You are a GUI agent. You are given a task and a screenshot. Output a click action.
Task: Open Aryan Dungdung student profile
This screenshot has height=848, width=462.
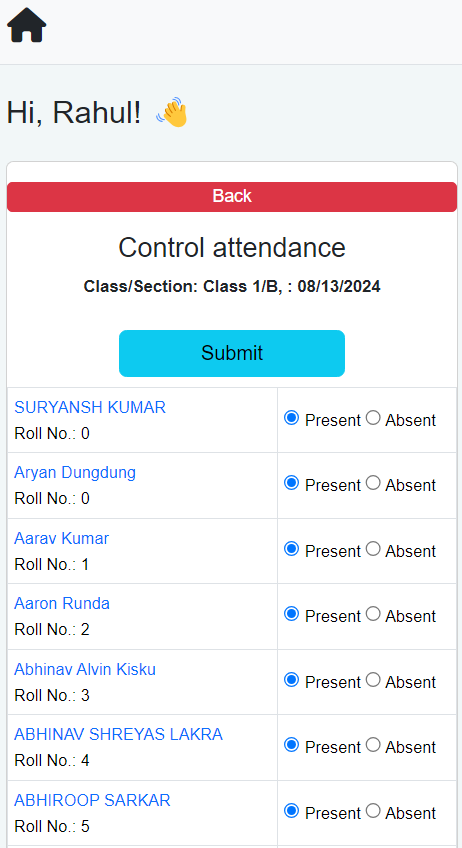pos(75,473)
